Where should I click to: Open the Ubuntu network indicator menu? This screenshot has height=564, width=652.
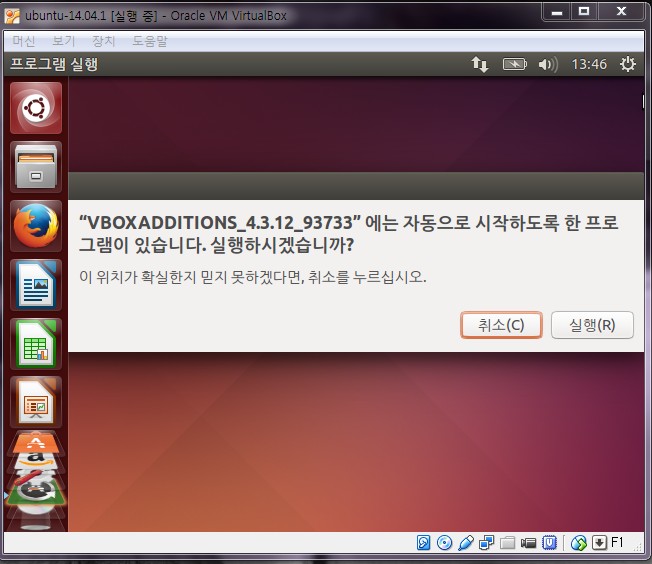pos(480,64)
